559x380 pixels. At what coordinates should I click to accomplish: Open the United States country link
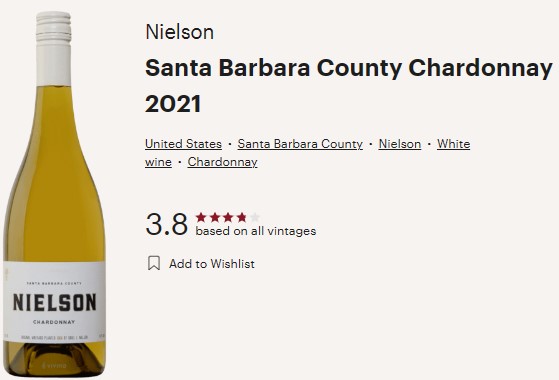coord(183,144)
